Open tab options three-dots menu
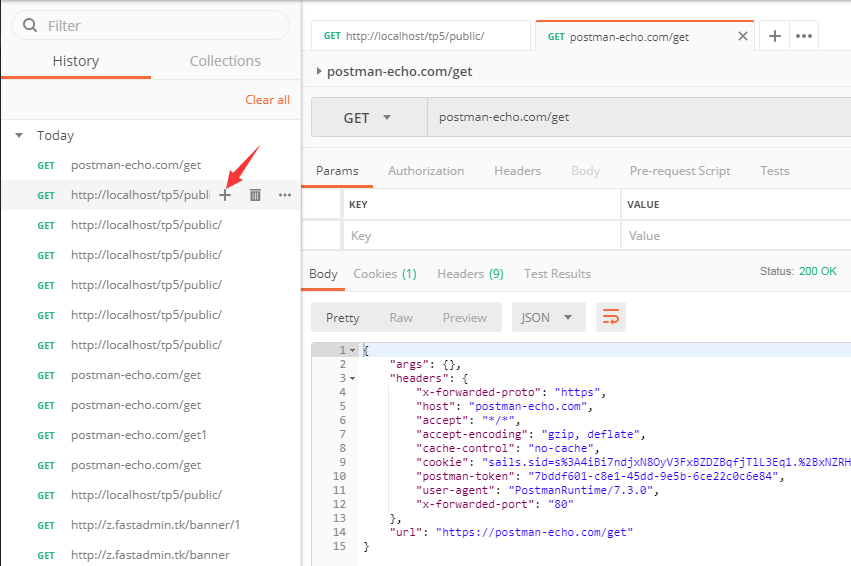Screen dimensions: 851x566 pos(804,36)
